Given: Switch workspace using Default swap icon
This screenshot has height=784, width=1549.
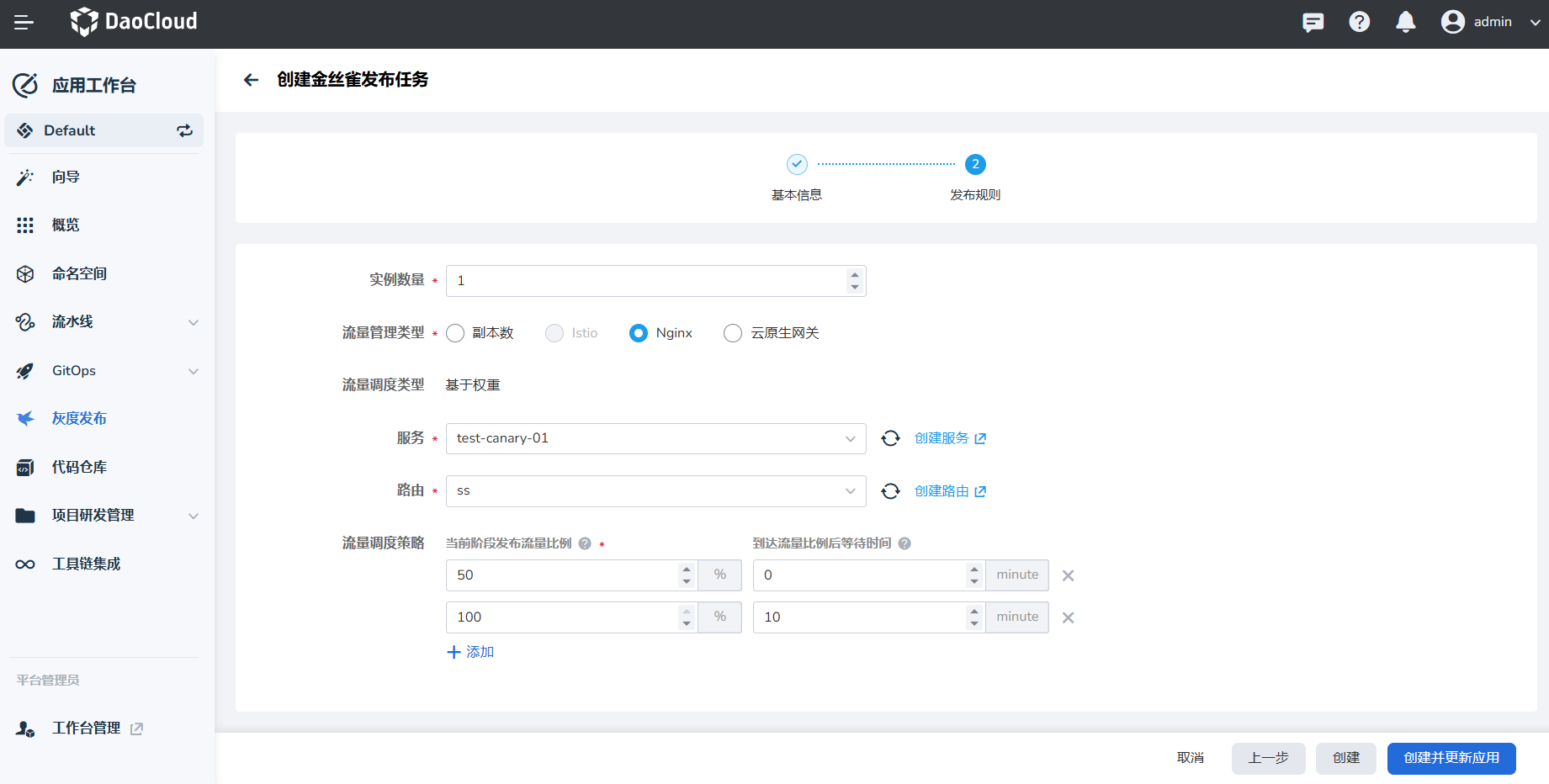Looking at the screenshot, I should [x=184, y=130].
